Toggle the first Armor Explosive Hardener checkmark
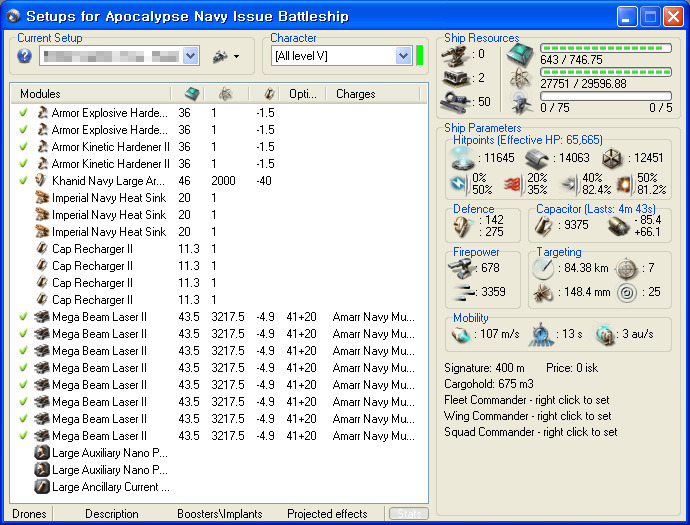 pyautogui.click(x=23, y=113)
